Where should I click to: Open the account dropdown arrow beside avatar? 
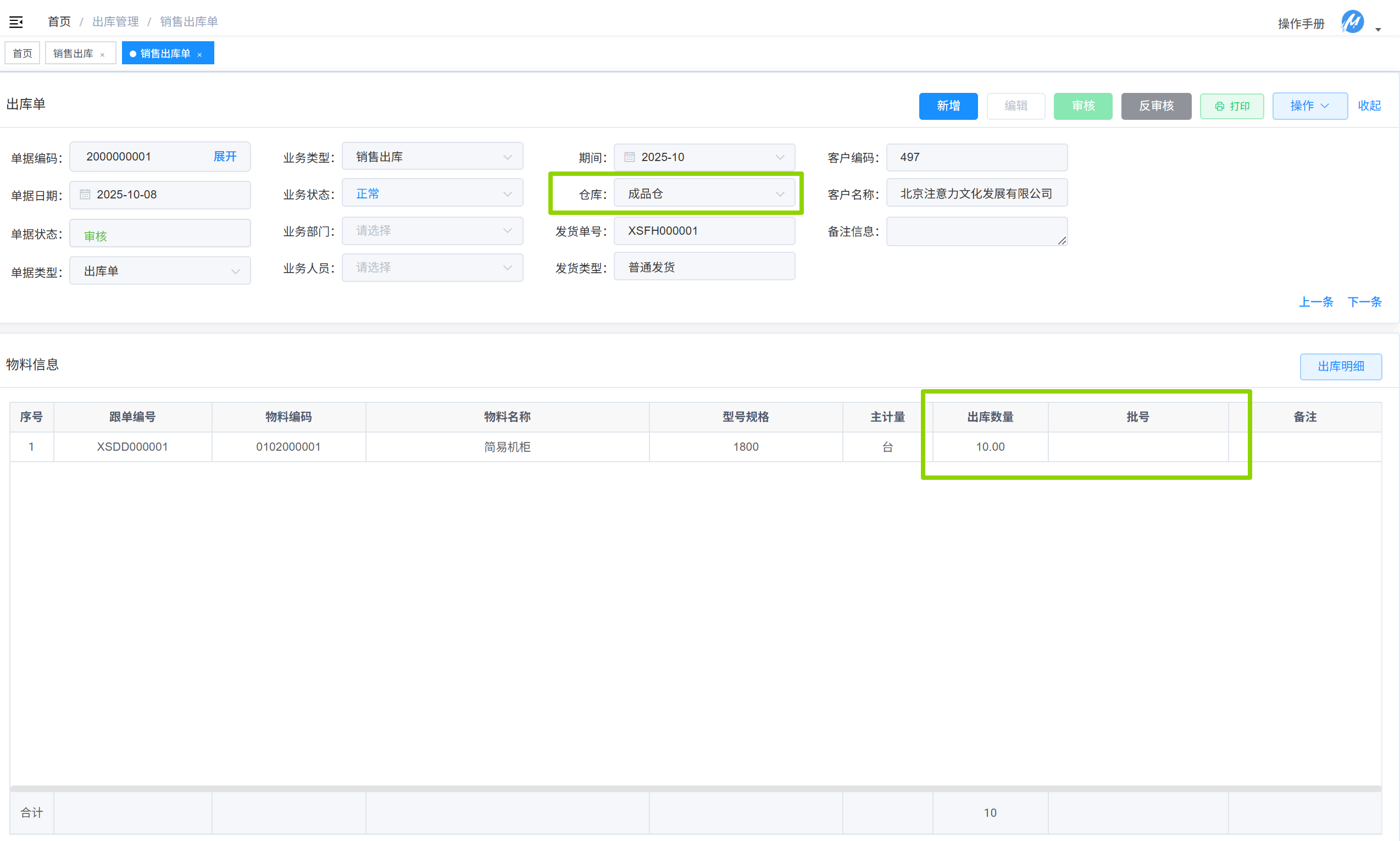[1379, 30]
